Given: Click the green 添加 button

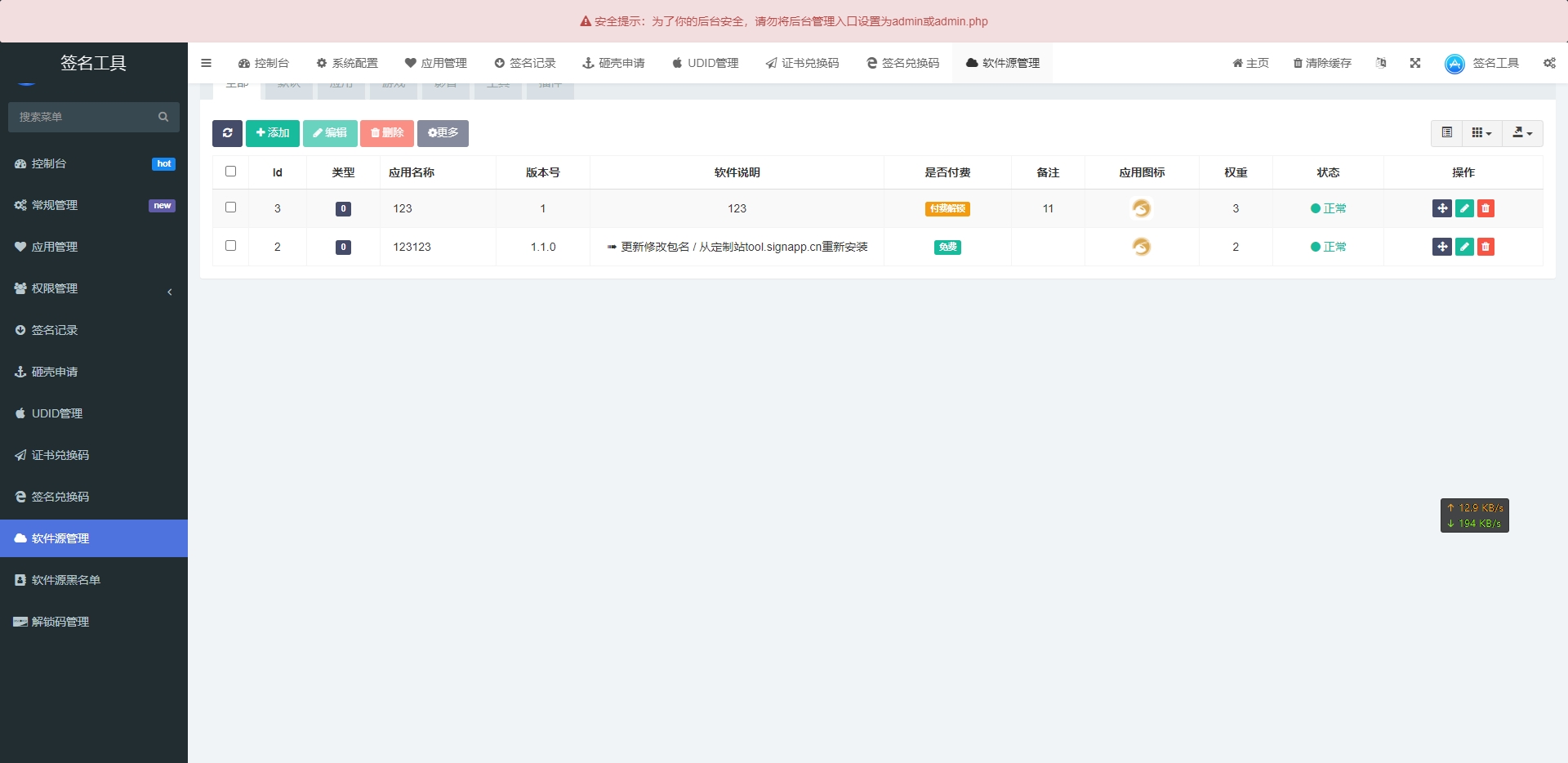Looking at the screenshot, I should [273, 133].
